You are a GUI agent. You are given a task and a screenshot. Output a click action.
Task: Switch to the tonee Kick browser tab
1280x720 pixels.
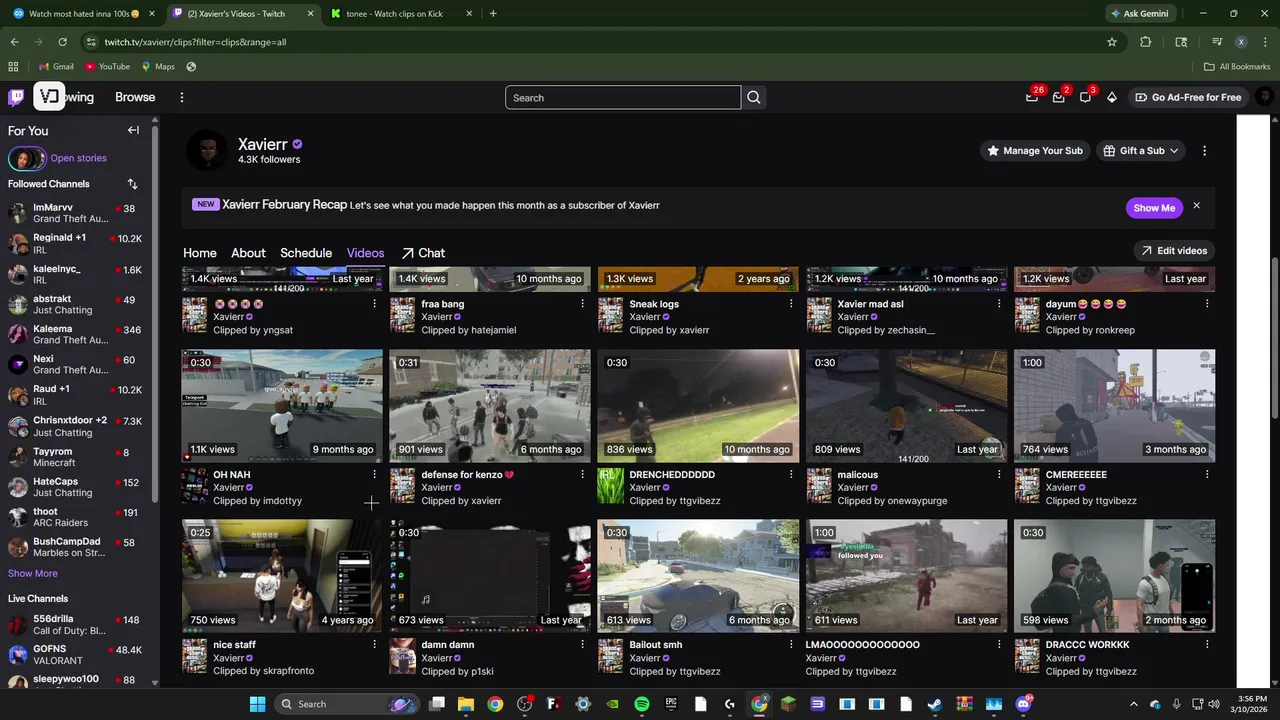[x=400, y=14]
